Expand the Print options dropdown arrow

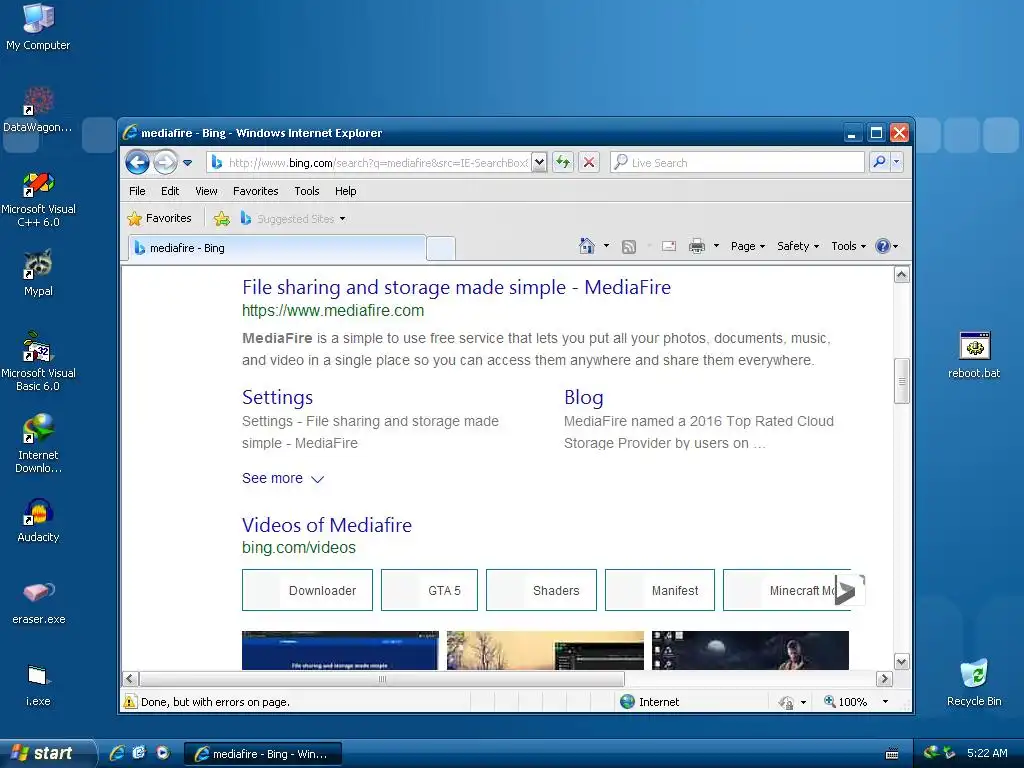(x=716, y=246)
